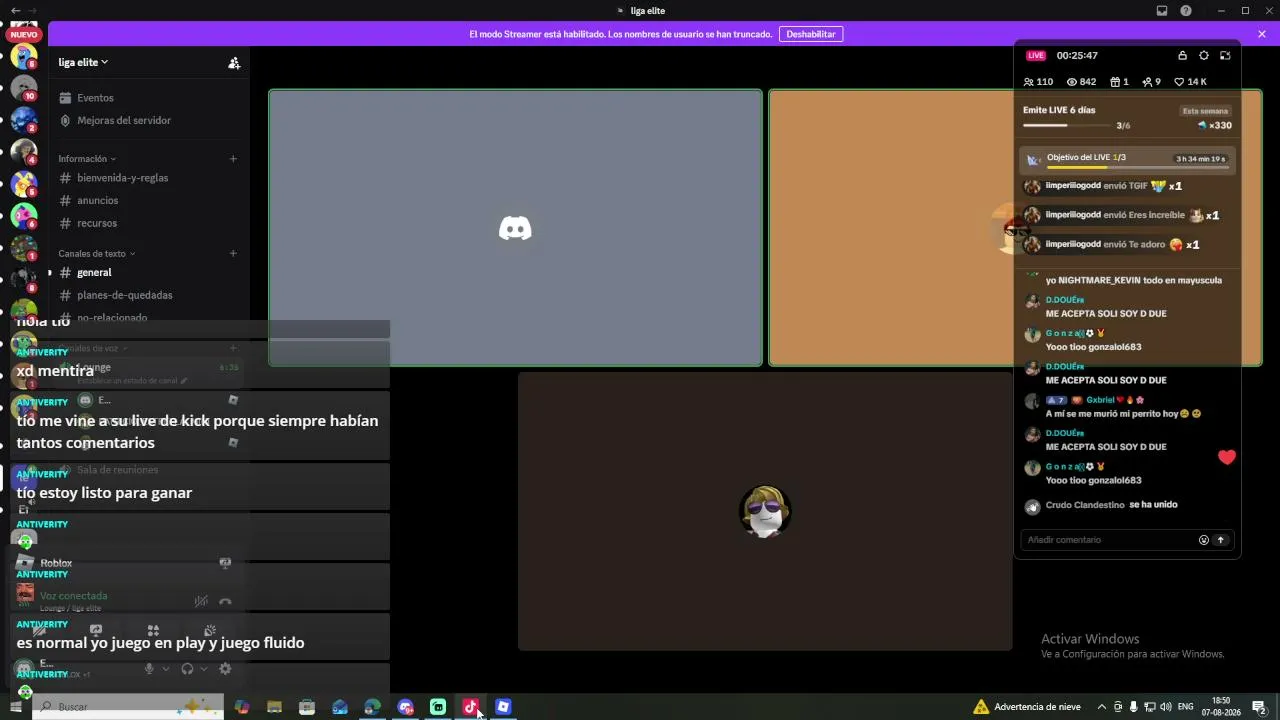The height and width of the screenshot is (720, 1280).
Task: Open the ENG language switcher
Action: tap(1186, 707)
